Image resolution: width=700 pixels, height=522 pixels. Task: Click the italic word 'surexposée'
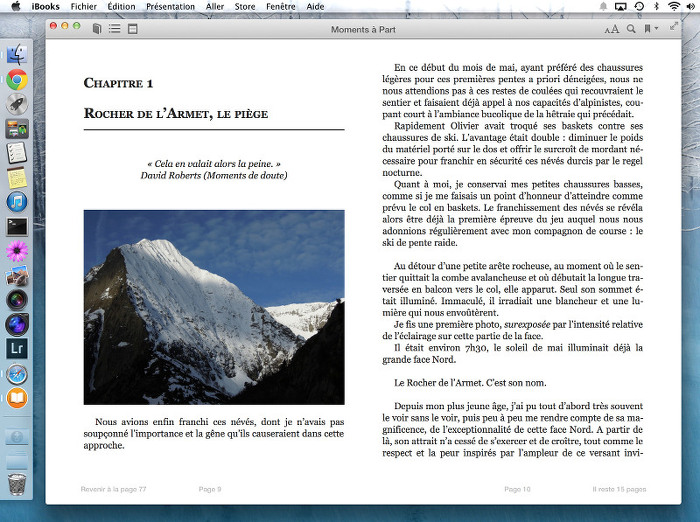[527, 325]
